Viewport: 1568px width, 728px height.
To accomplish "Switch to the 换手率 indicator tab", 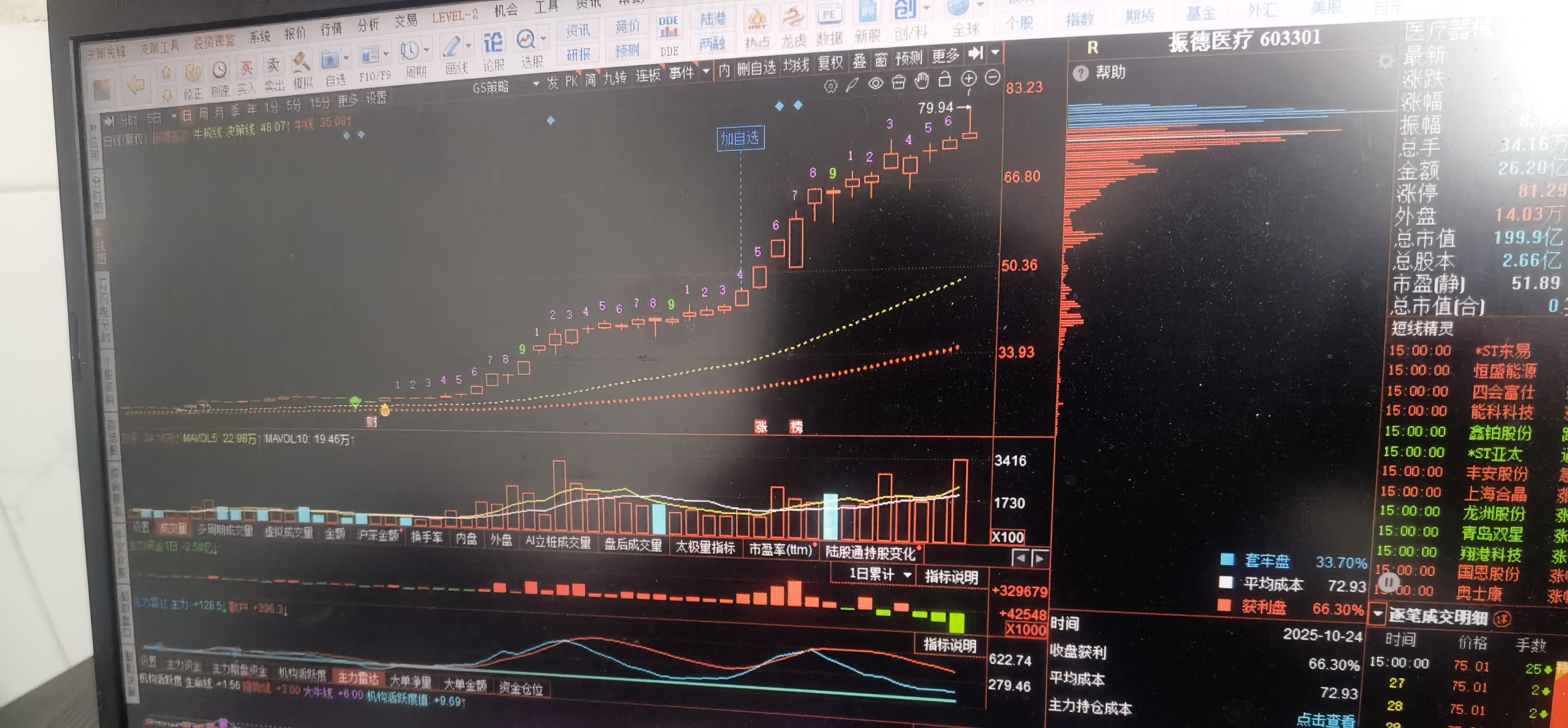I will click(x=426, y=537).
